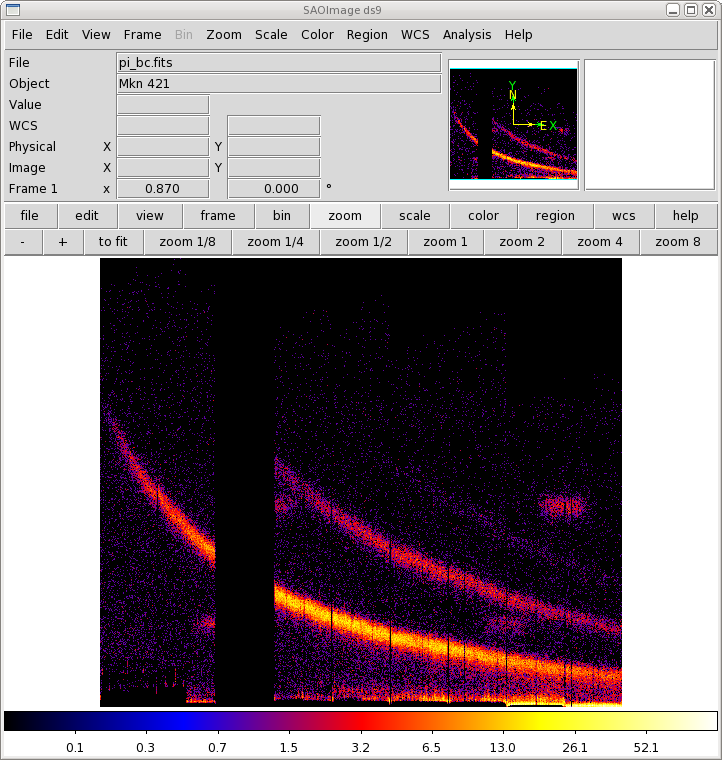
Task: Click the Physical X field
Action: pos(163,147)
